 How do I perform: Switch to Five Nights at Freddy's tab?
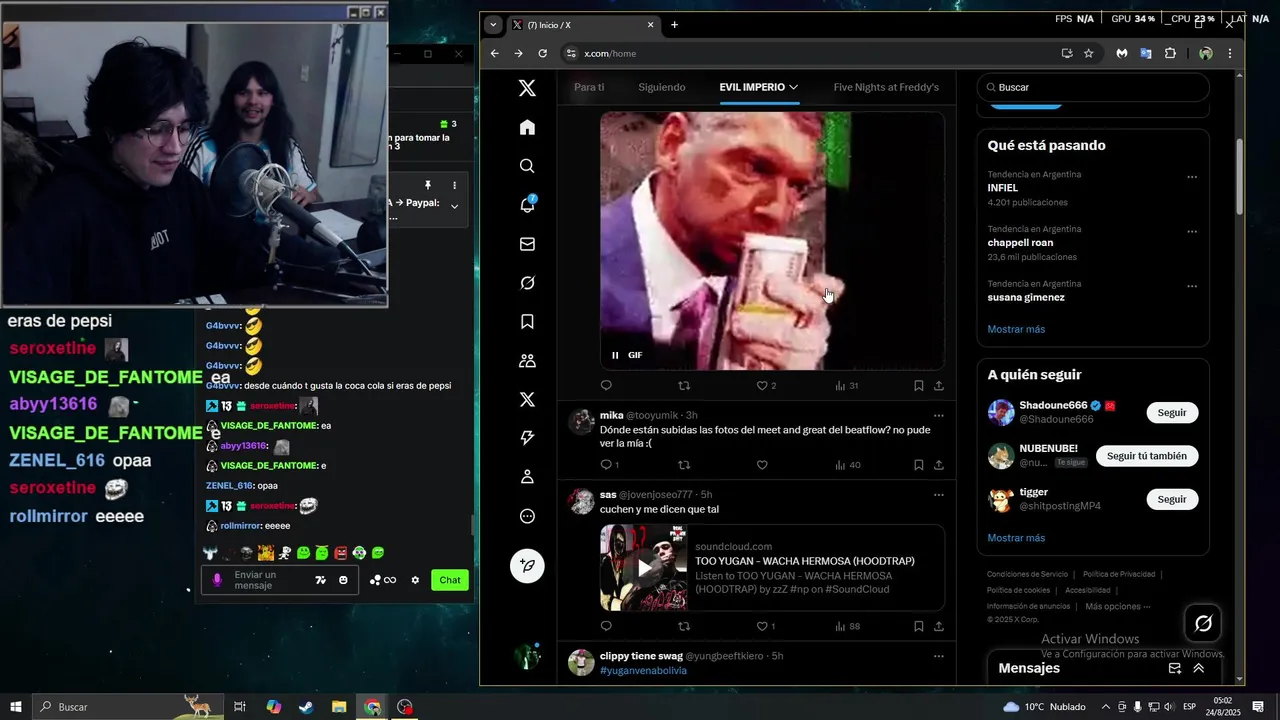click(x=886, y=87)
